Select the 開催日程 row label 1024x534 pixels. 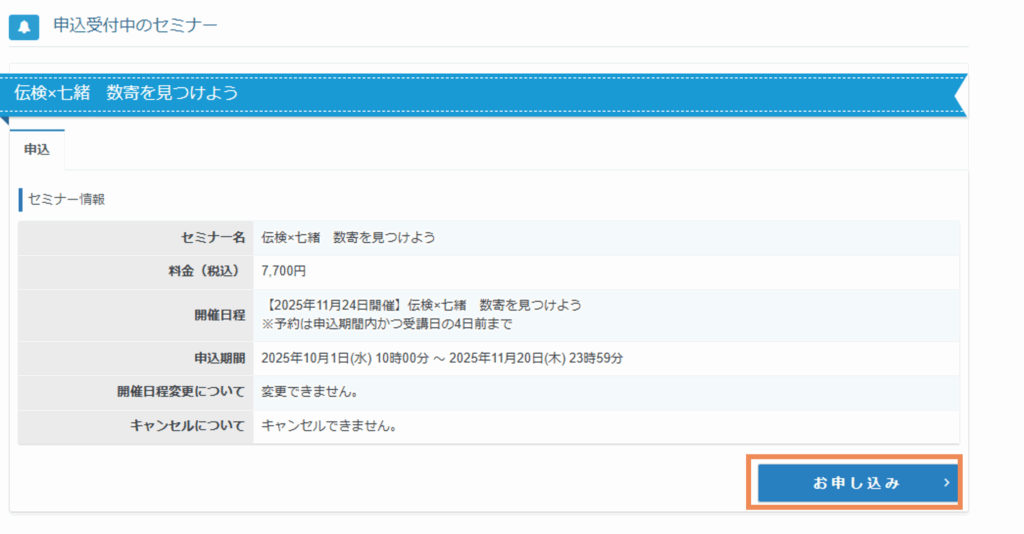point(219,314)
